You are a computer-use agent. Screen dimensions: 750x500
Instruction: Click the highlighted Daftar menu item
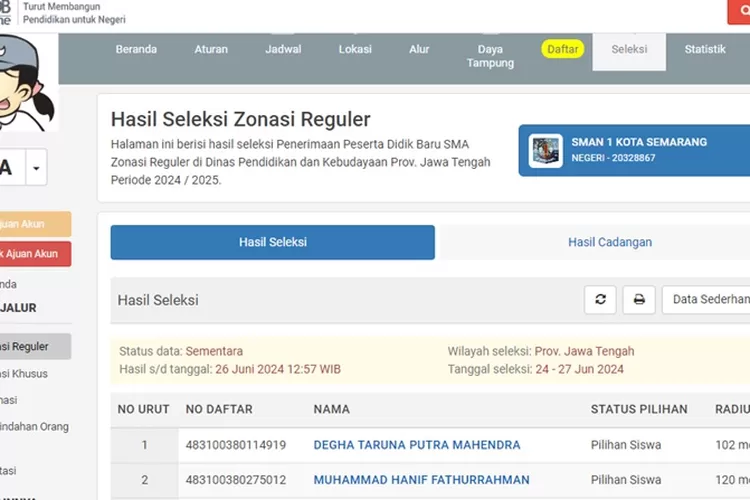[x=562, y=49]
